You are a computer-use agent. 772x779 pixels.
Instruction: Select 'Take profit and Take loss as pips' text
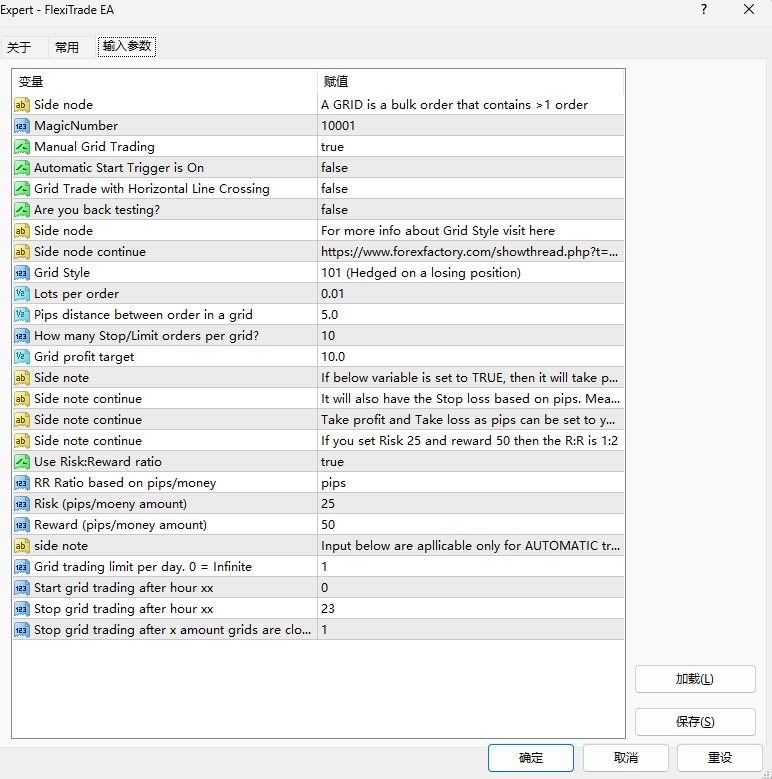468,420
